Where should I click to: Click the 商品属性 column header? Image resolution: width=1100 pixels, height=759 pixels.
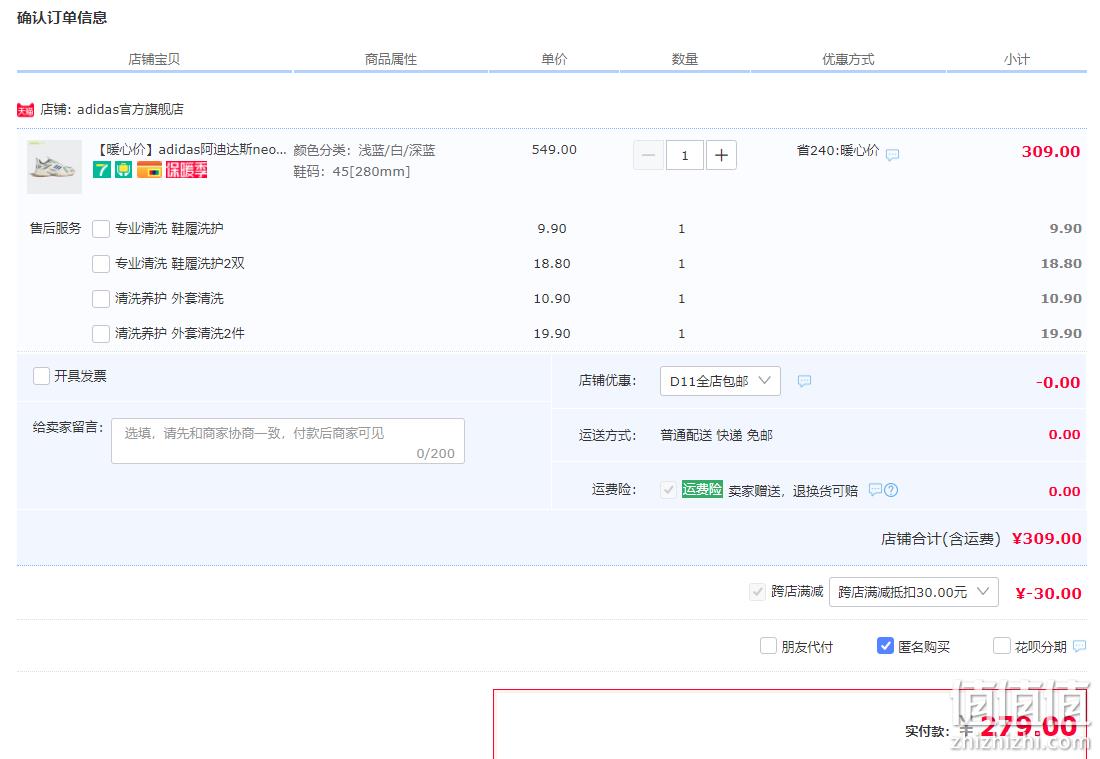(391, 60)
